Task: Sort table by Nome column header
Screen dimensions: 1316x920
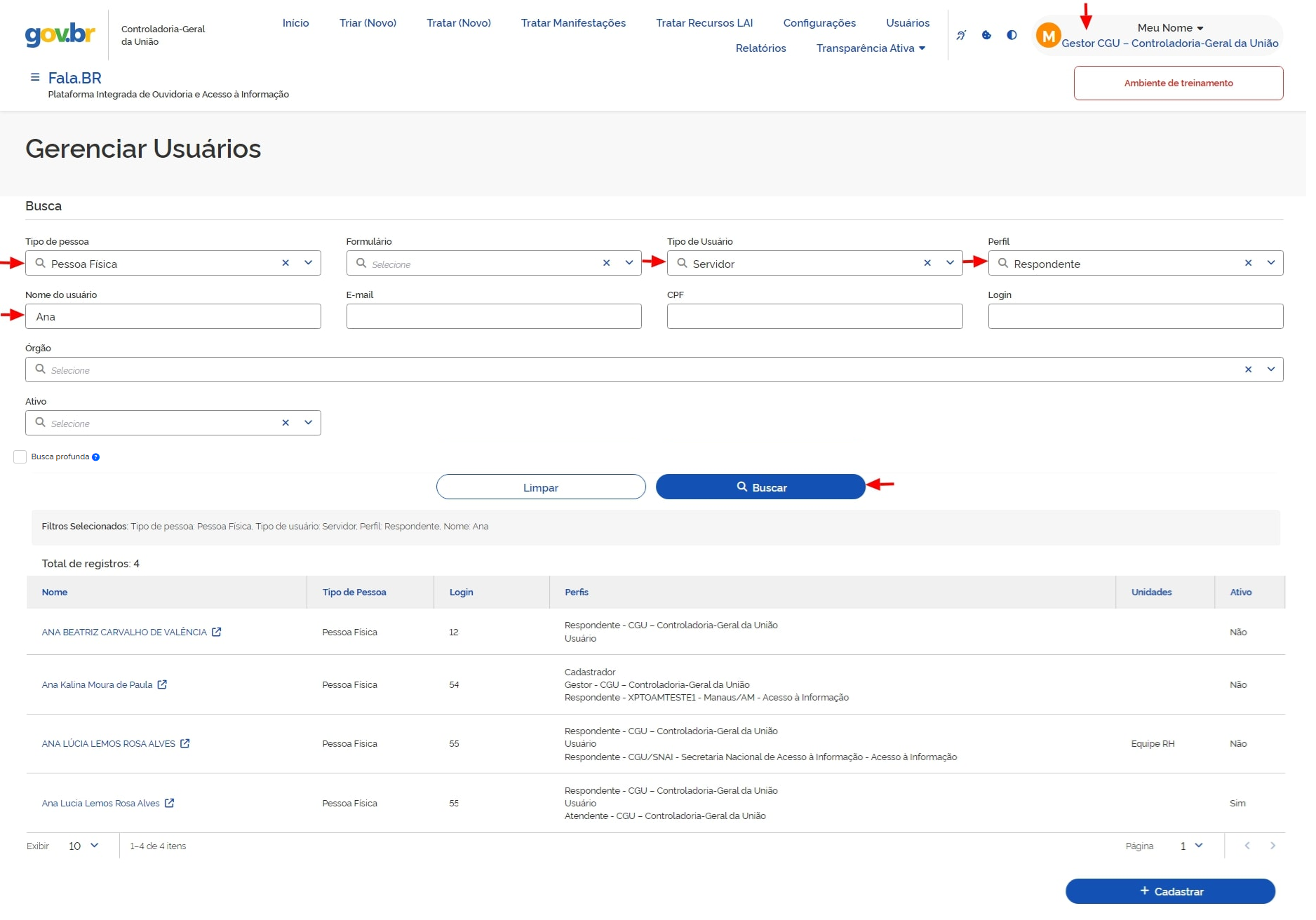Action: tap(55, 593)
